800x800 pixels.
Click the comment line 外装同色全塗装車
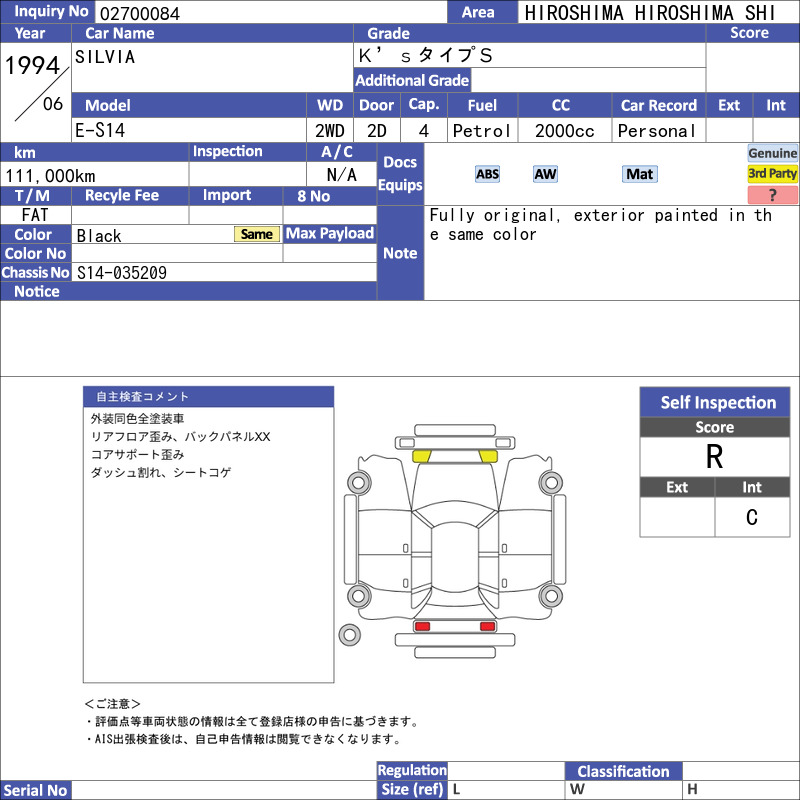pos(137,419)
